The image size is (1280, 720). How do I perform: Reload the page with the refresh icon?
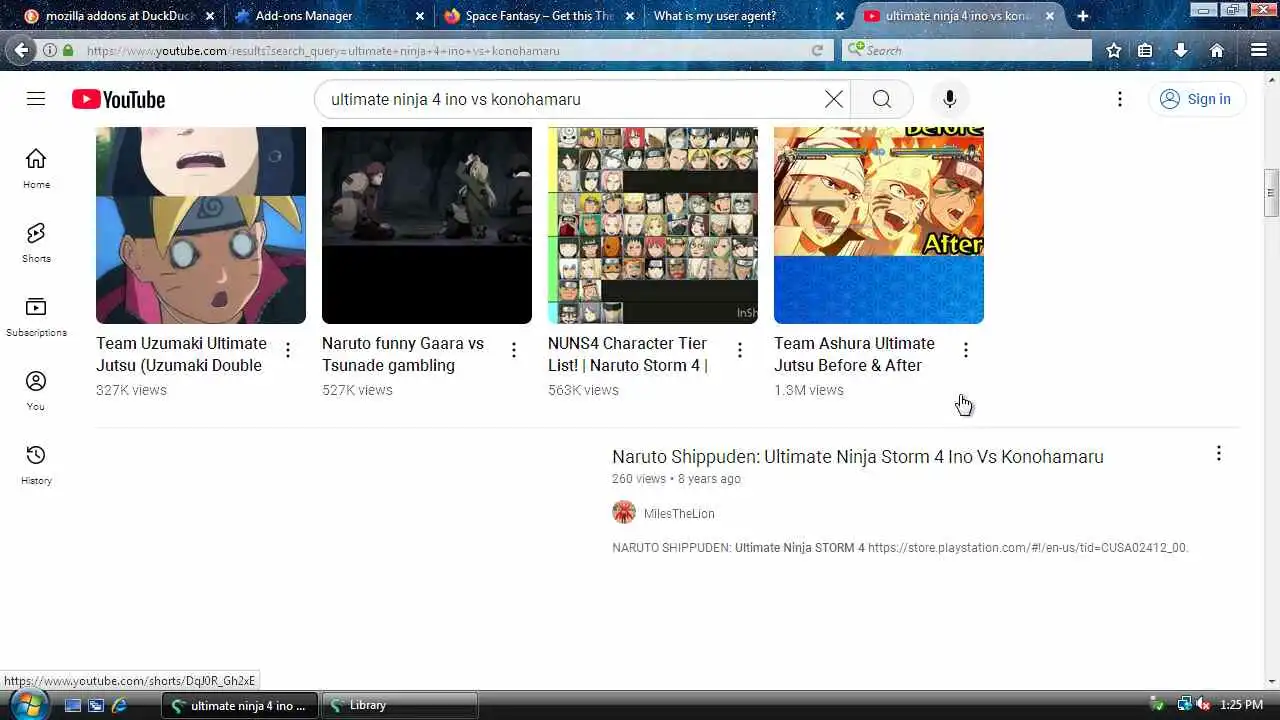[817, 50]
